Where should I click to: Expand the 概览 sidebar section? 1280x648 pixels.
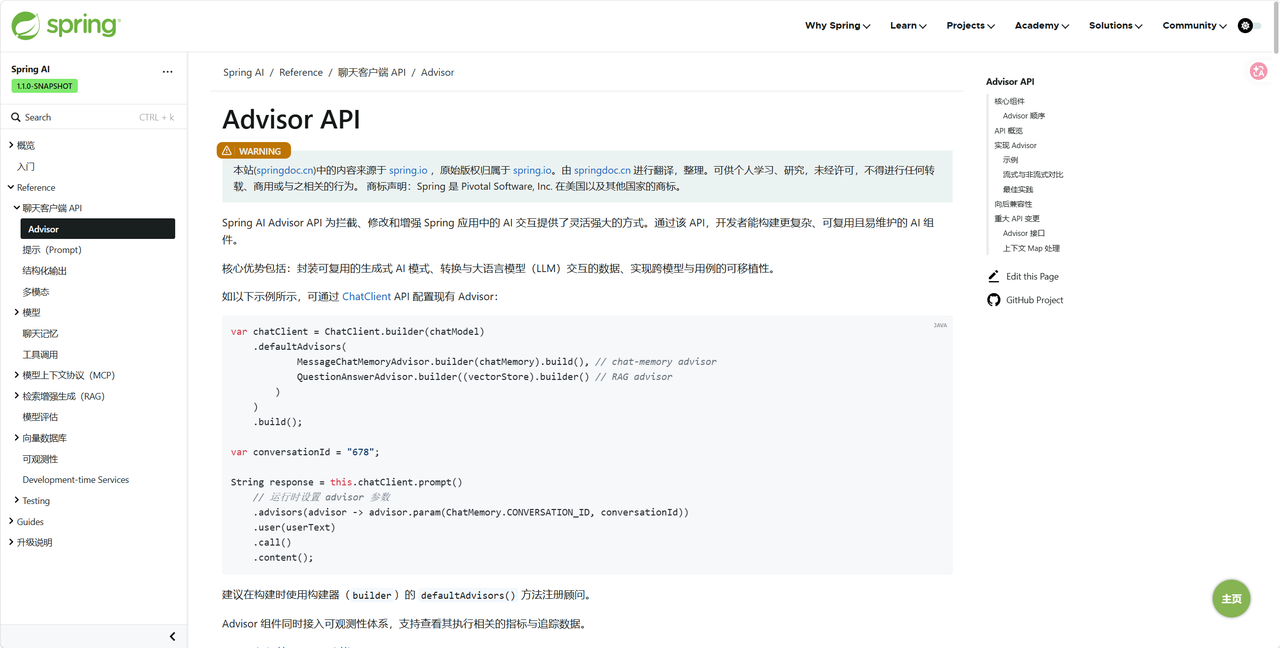11,145
